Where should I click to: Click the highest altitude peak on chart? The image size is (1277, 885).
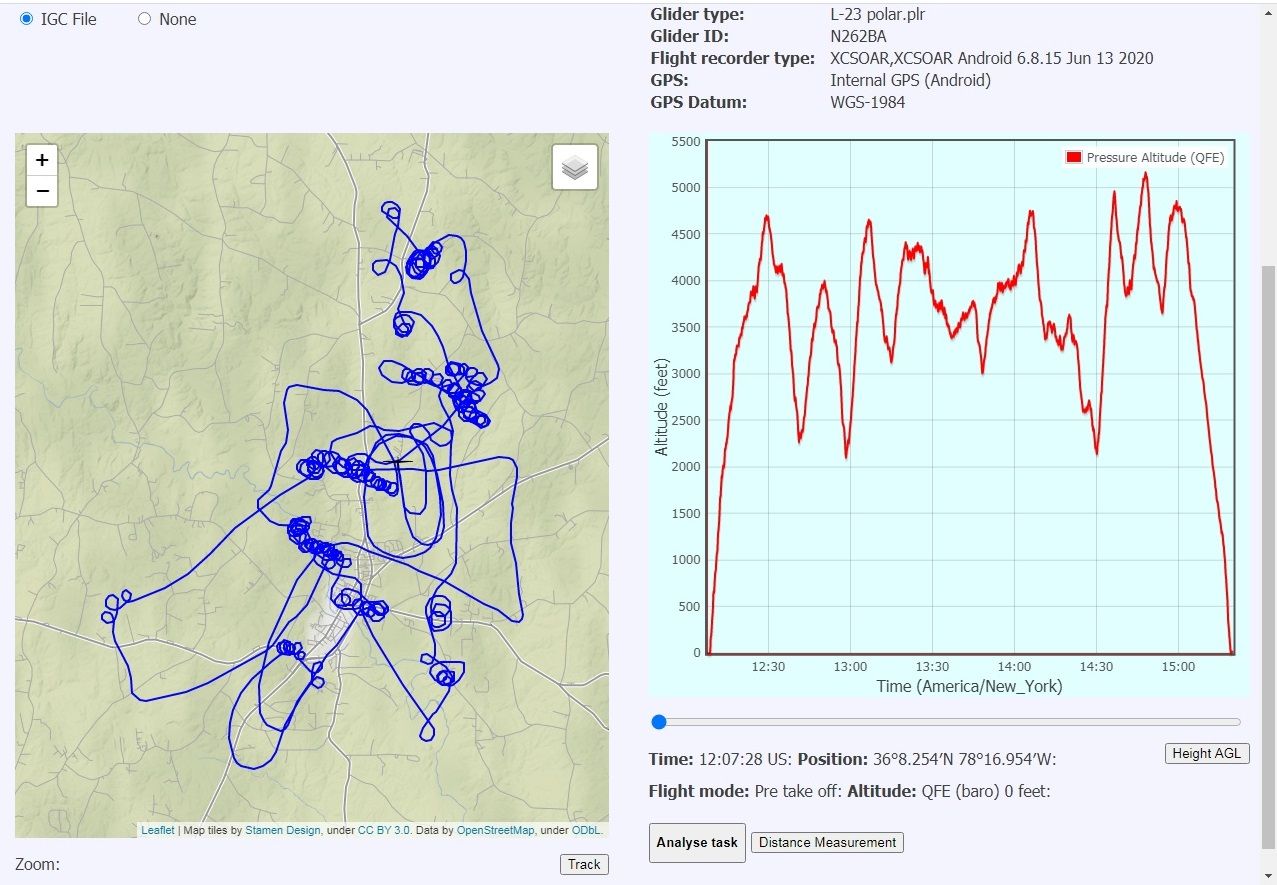(x=1145, y=174)
